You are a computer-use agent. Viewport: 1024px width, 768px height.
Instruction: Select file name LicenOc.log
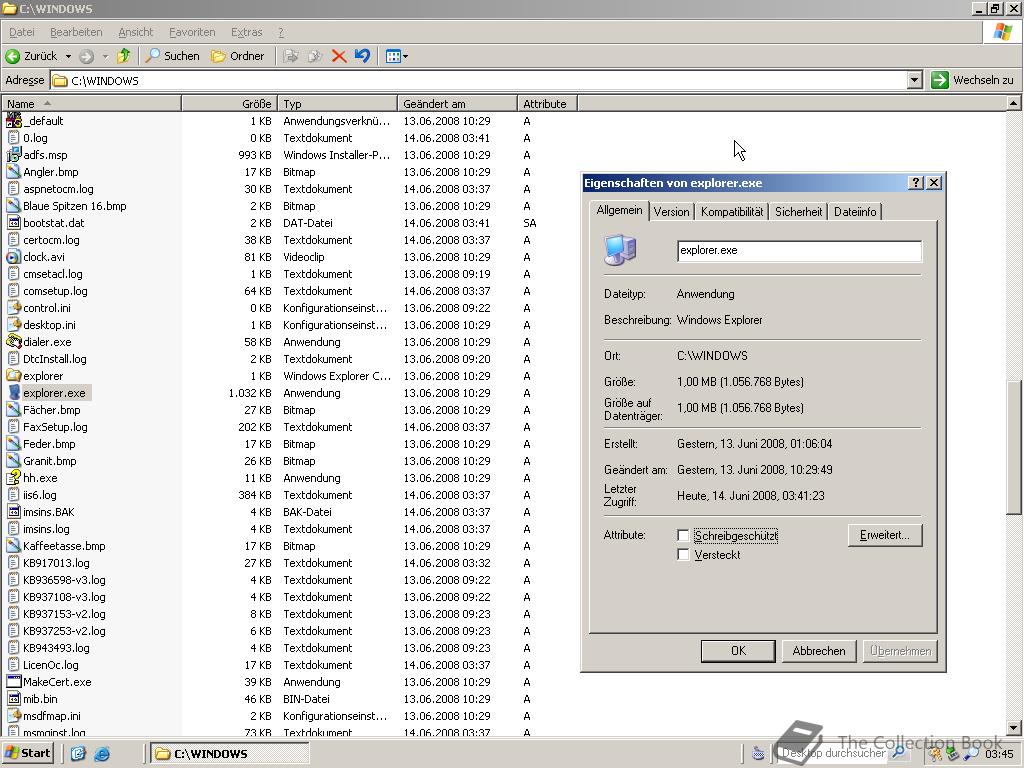pyautogui.click(x=51, y=665)
